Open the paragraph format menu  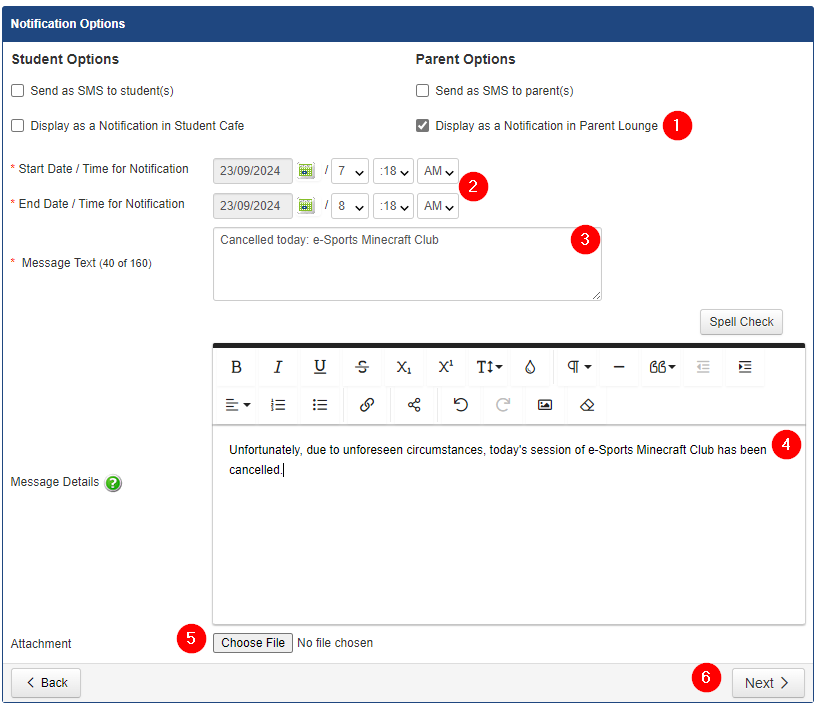(x=579, y=367)
